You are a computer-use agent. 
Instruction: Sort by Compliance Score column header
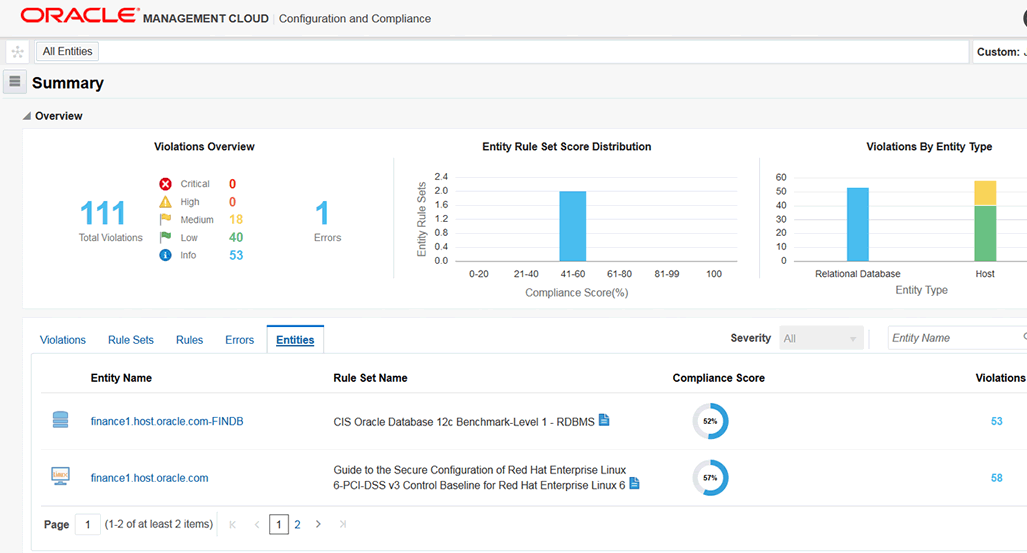pyautogui.click(x=719, y=378)
